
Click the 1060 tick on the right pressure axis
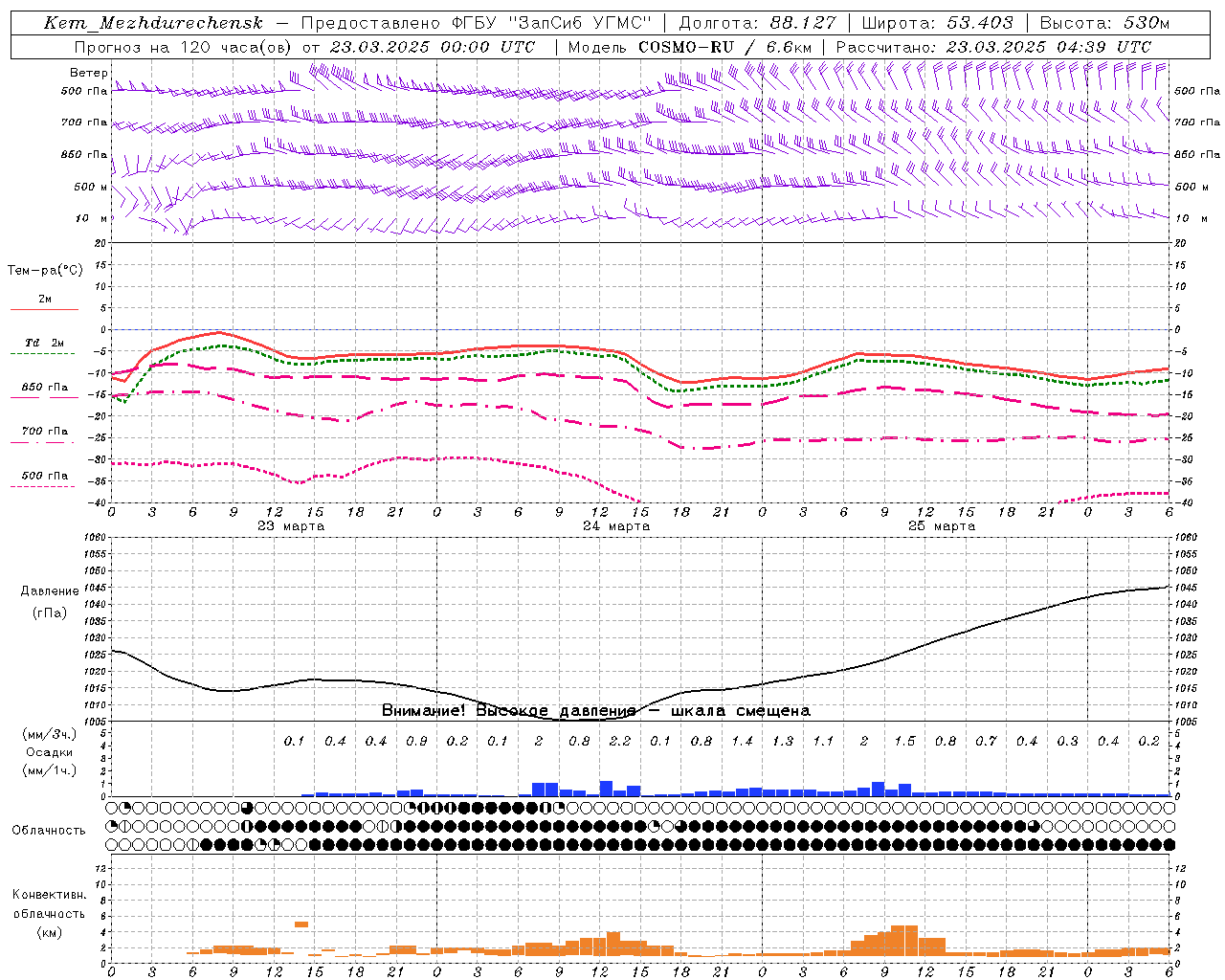click(x=1185, y=538)
